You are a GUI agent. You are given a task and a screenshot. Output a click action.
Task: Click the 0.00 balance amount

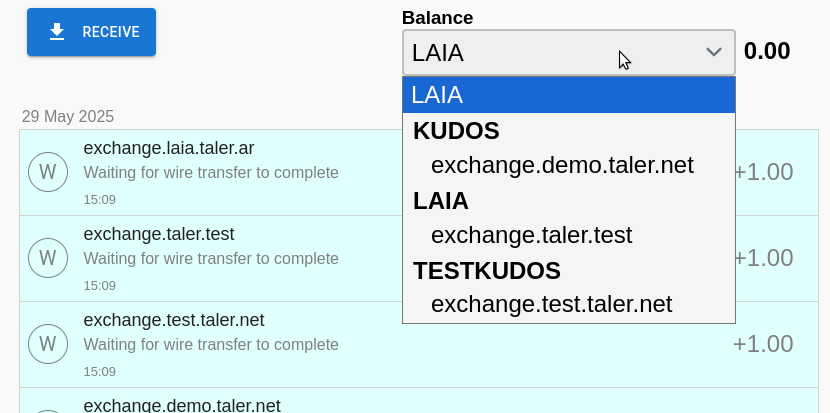click(x=767, y=51)
